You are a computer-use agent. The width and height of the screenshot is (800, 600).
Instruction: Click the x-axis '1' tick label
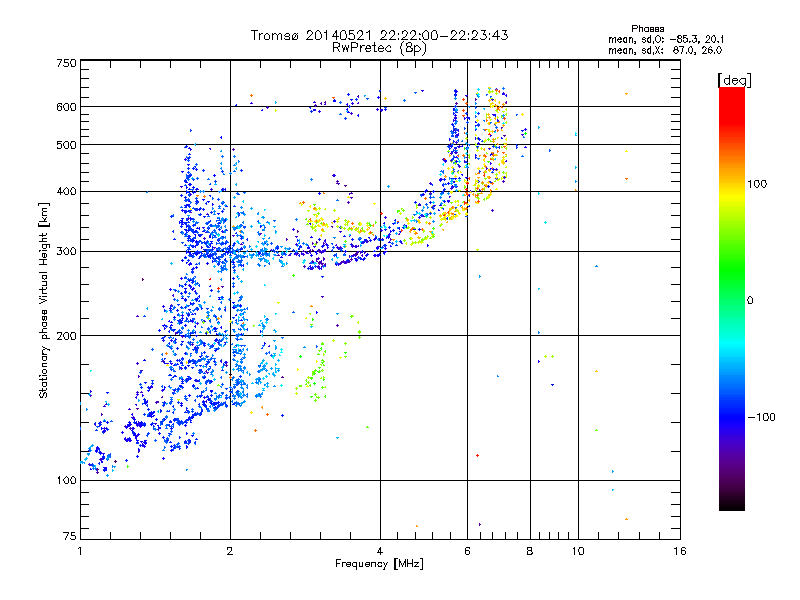coord(80,551)
